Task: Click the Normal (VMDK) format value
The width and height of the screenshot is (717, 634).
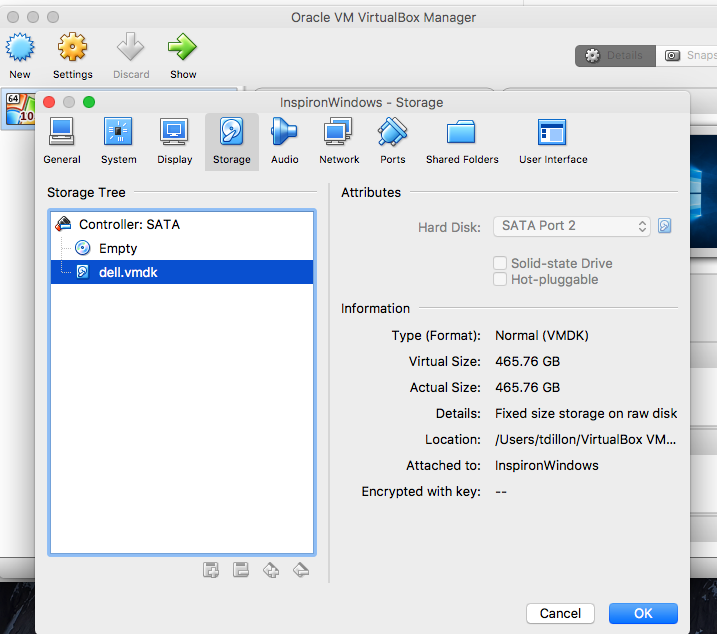Action: [x=541, y=335]
